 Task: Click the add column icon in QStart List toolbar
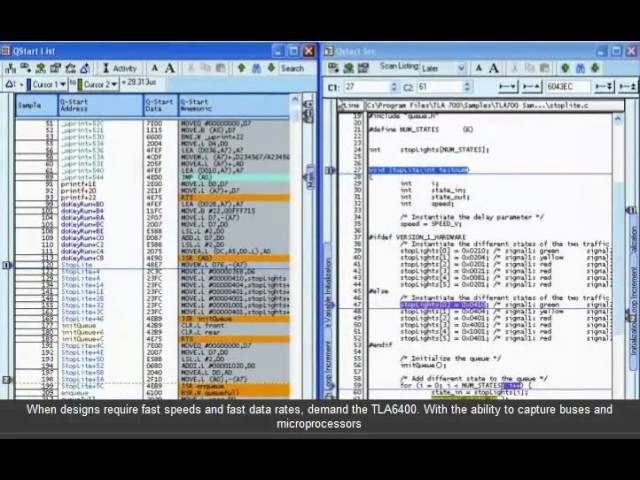click(25, 68)
